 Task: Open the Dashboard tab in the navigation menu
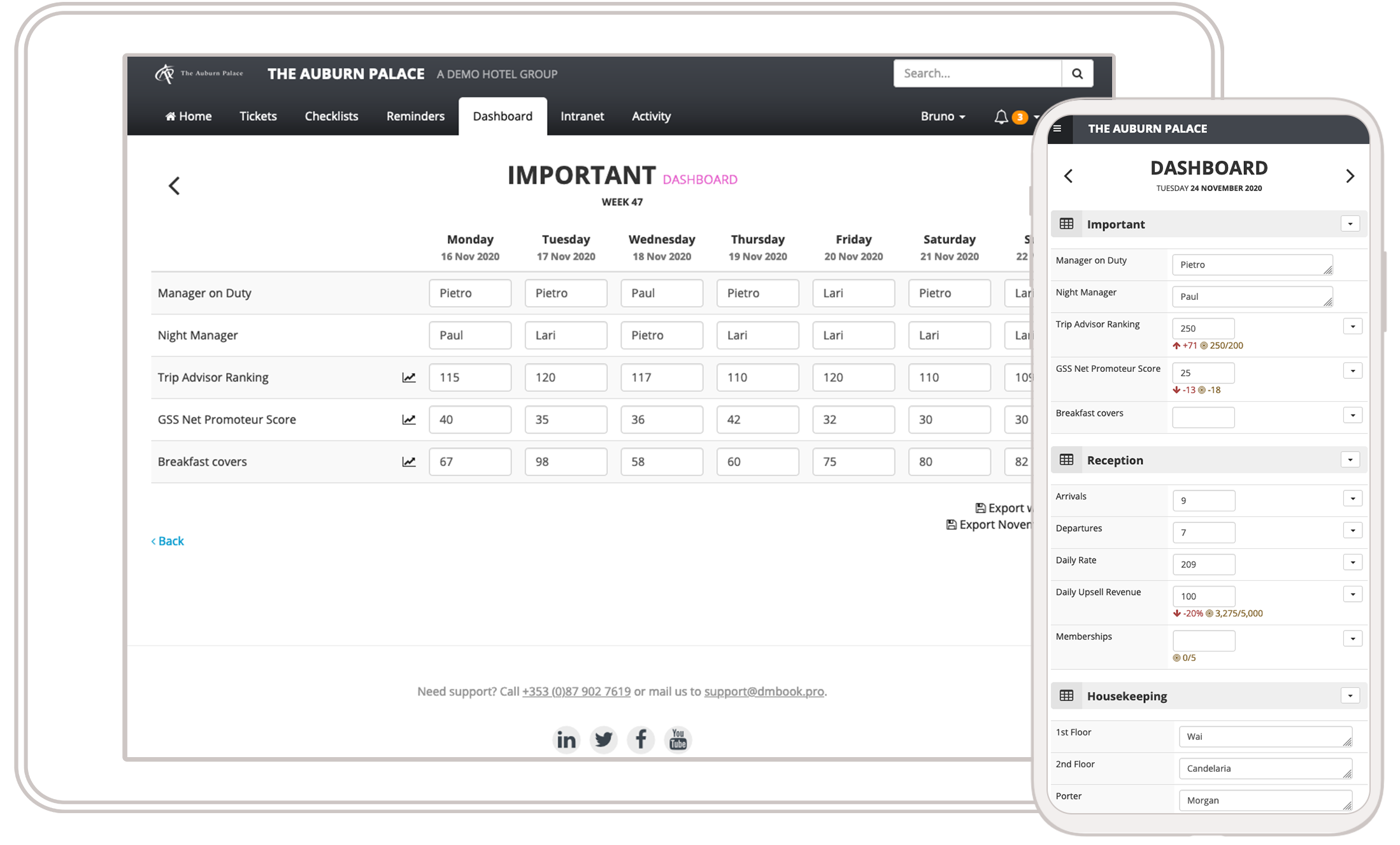point(503,116)
